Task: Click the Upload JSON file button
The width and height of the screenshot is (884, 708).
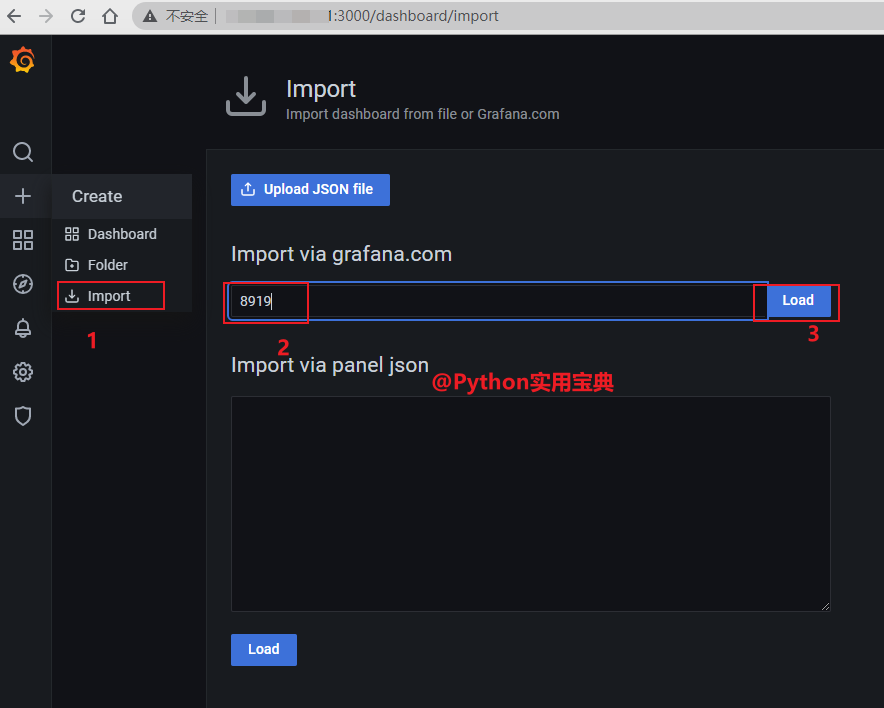Action: [310, 190]
